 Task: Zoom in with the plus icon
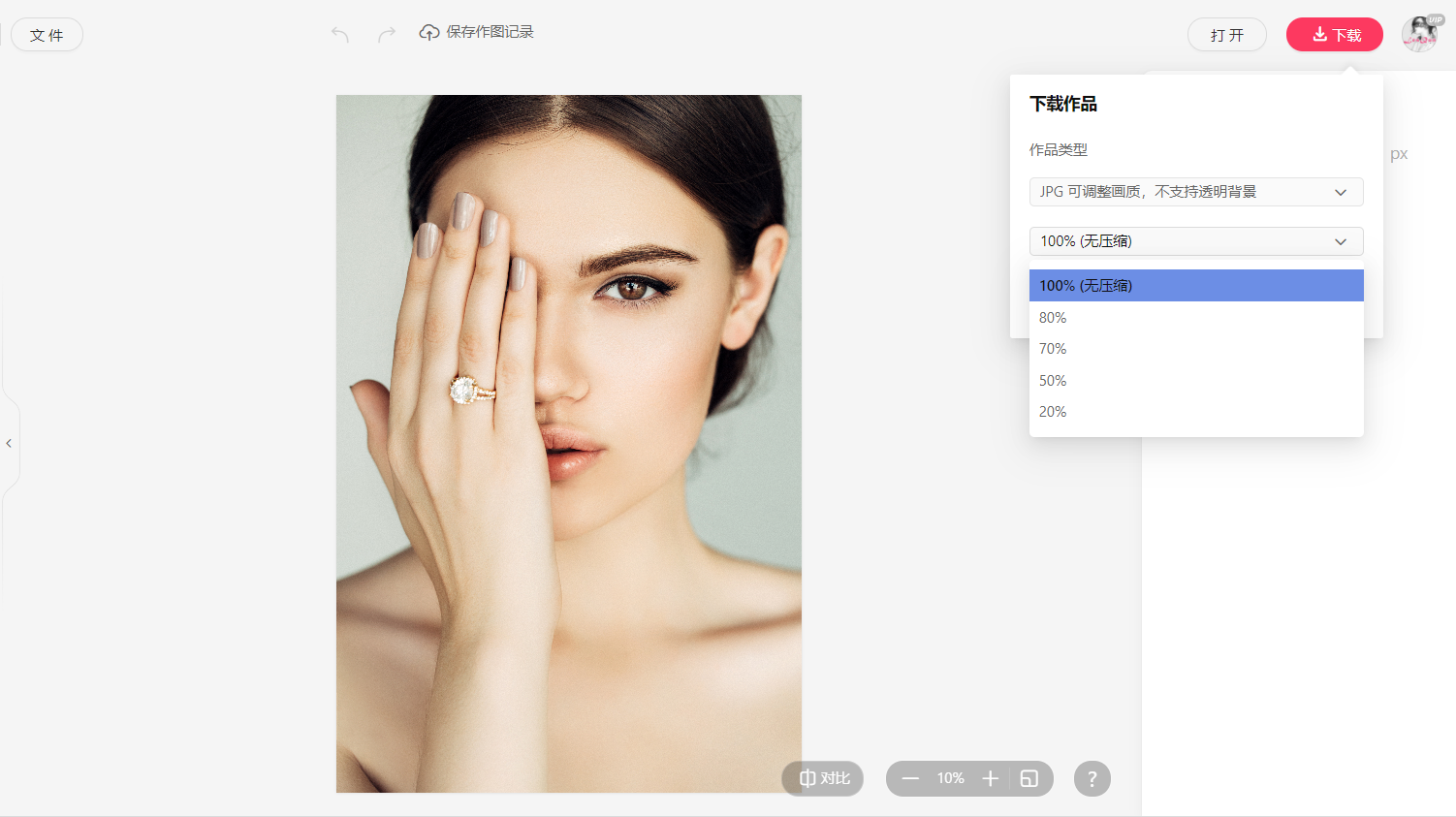point(990,778)
